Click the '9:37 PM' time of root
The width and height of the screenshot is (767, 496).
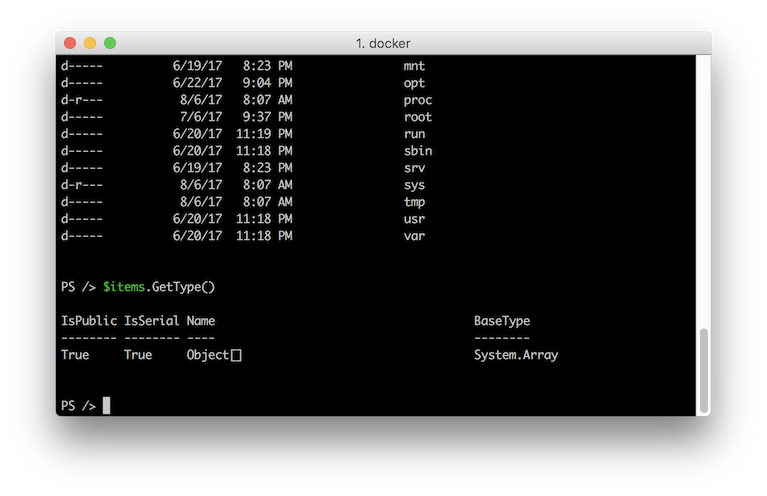point(268,117)
